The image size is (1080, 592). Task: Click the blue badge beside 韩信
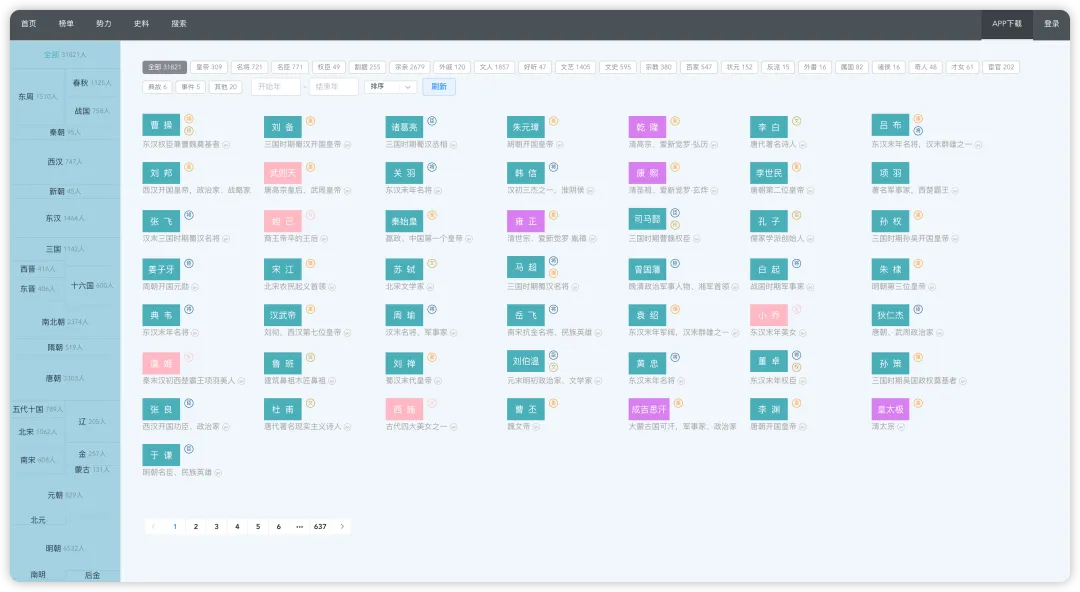point(554,167)
